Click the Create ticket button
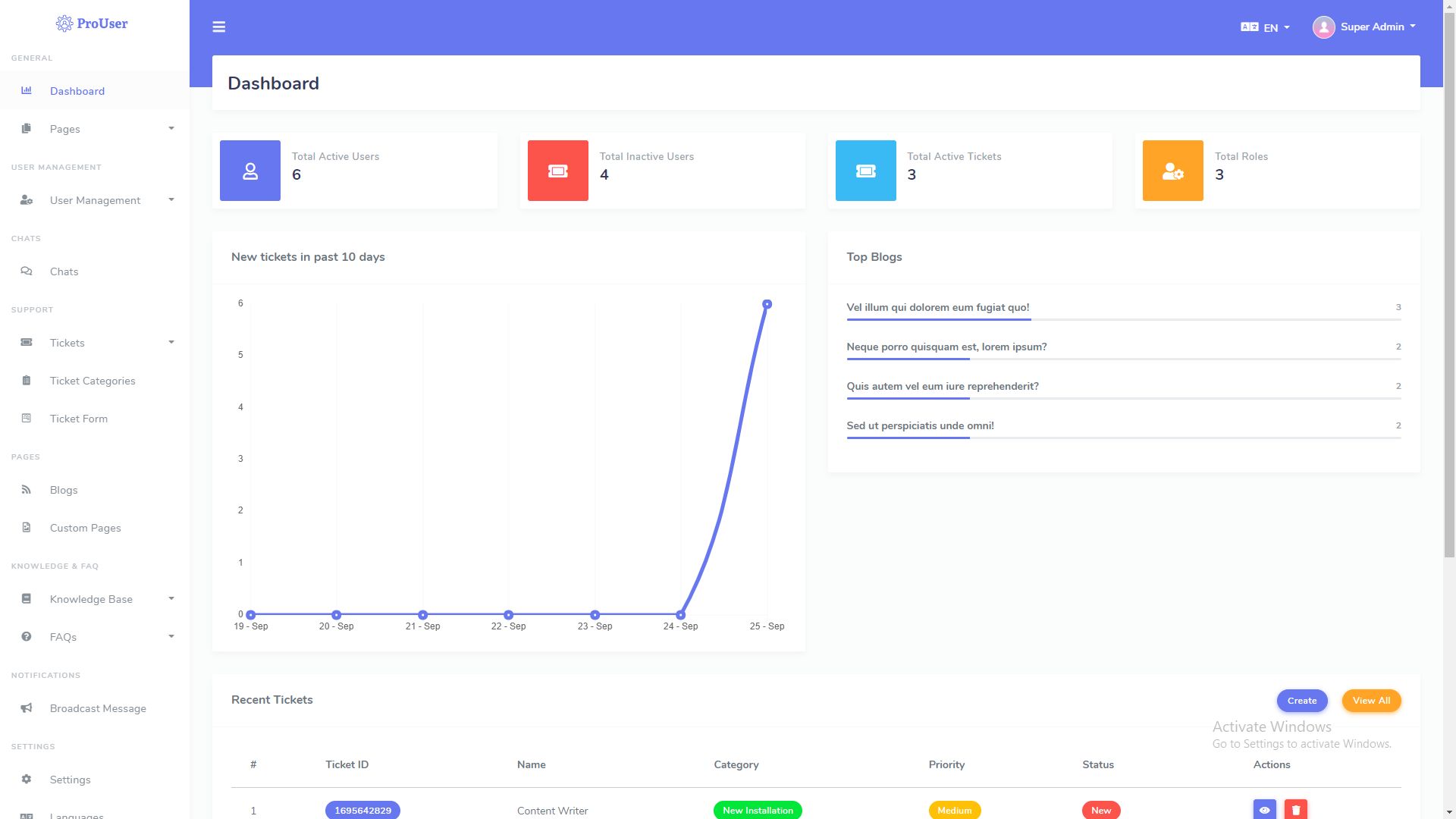The height and width of the screenshot is (819, 1456). tap(1302, 701)
